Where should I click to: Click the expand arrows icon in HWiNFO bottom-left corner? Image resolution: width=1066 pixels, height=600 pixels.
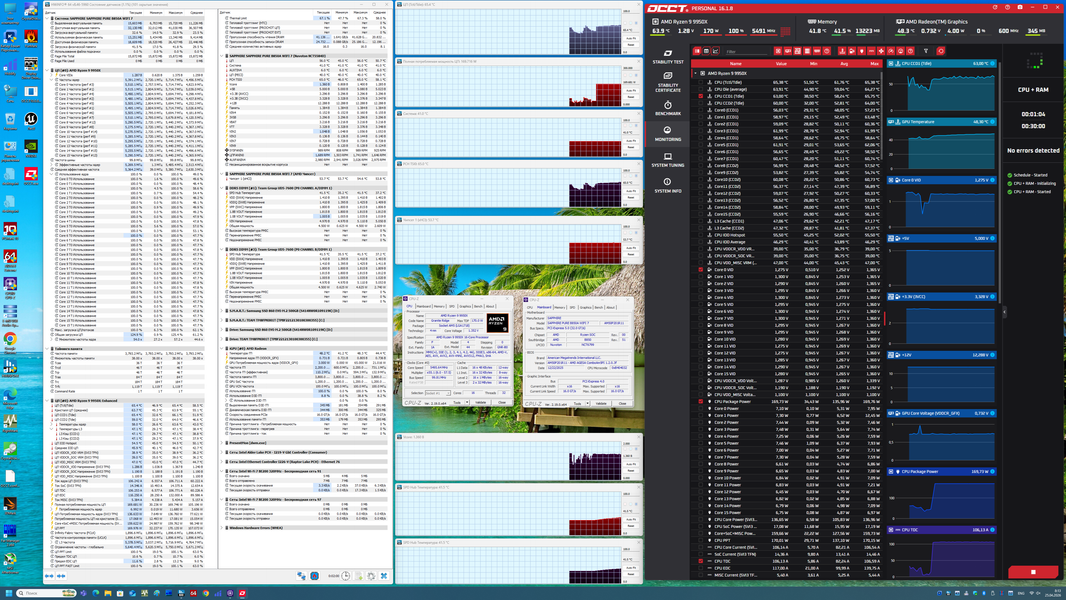pyautogui.click(x=49, y=576)
